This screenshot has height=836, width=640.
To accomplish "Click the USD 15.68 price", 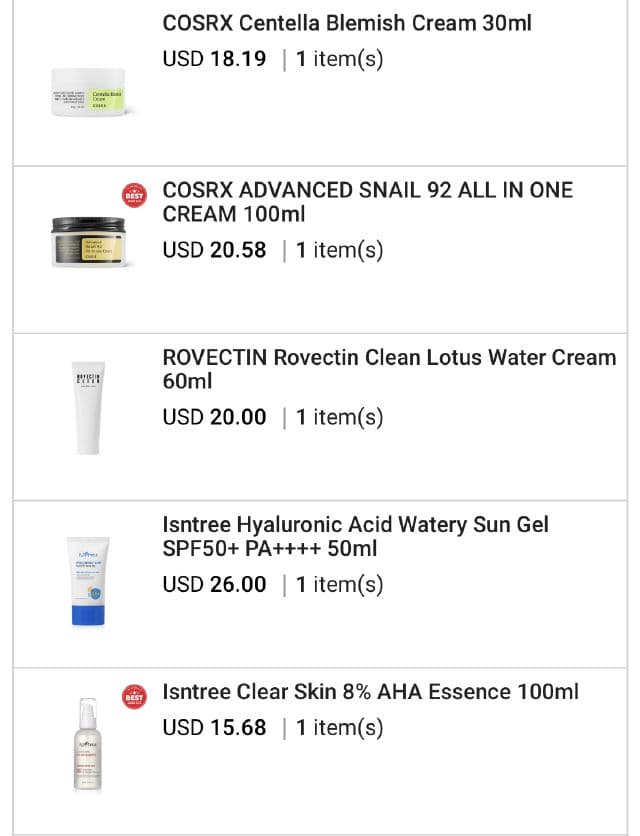I will (214, 728).
